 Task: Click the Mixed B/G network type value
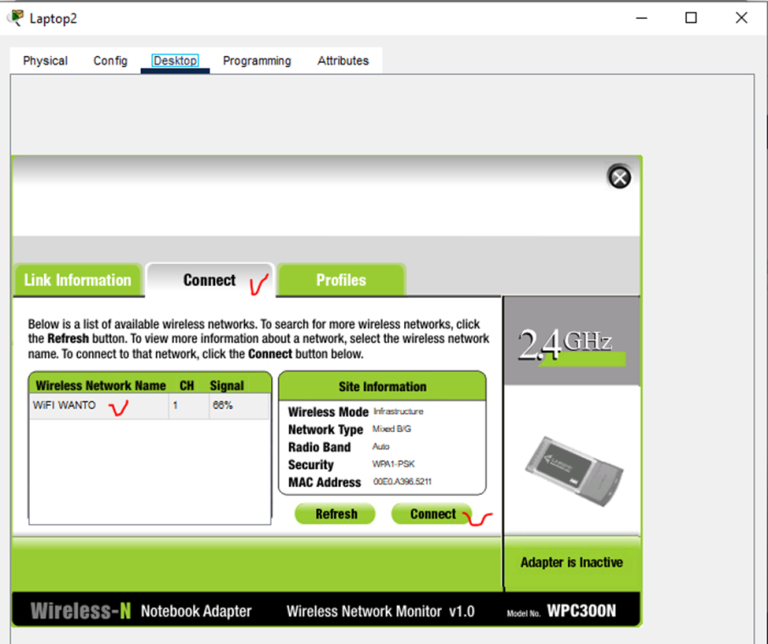tap(391, 429)
